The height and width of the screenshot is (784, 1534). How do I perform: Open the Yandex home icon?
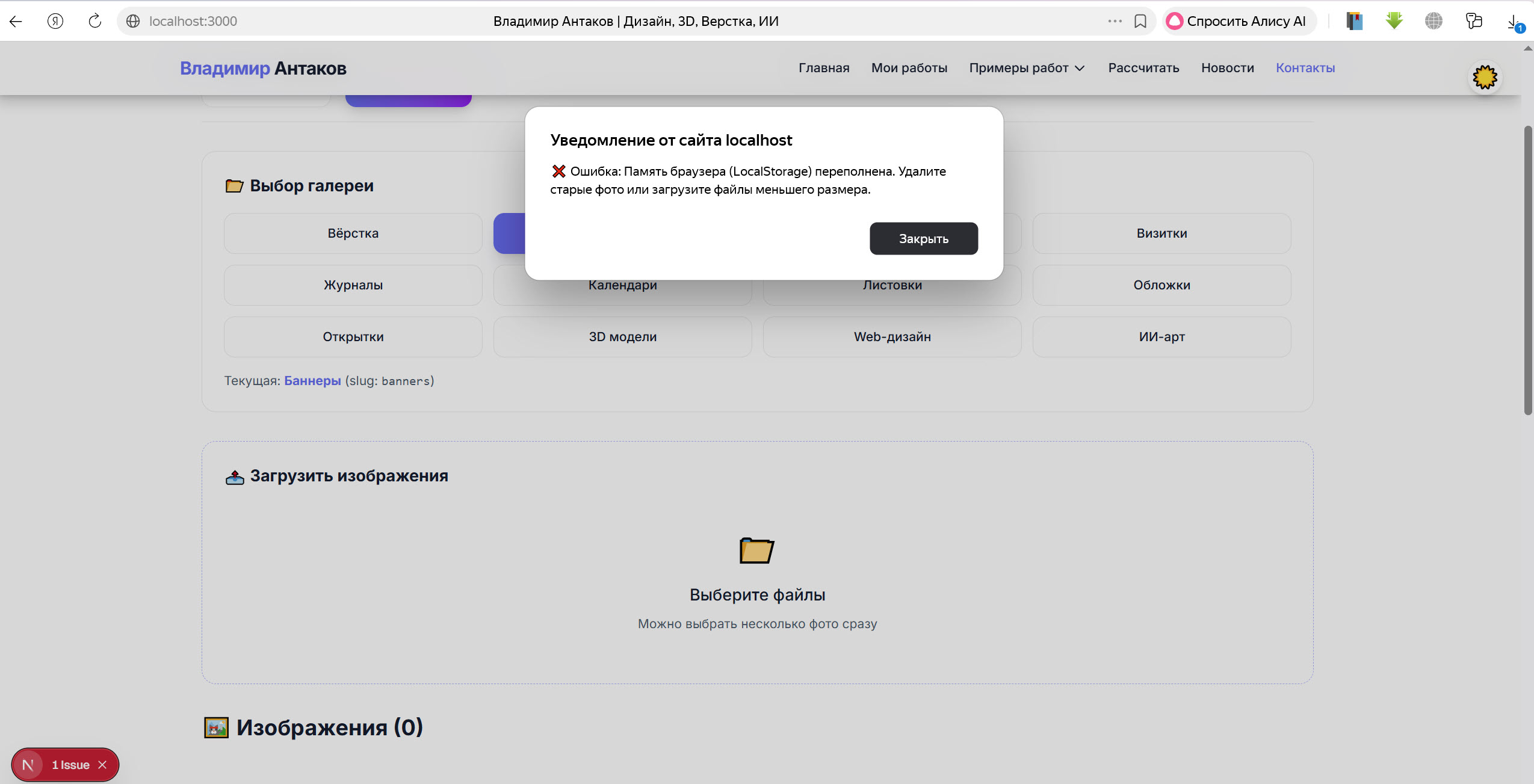(x=55, y=22)
